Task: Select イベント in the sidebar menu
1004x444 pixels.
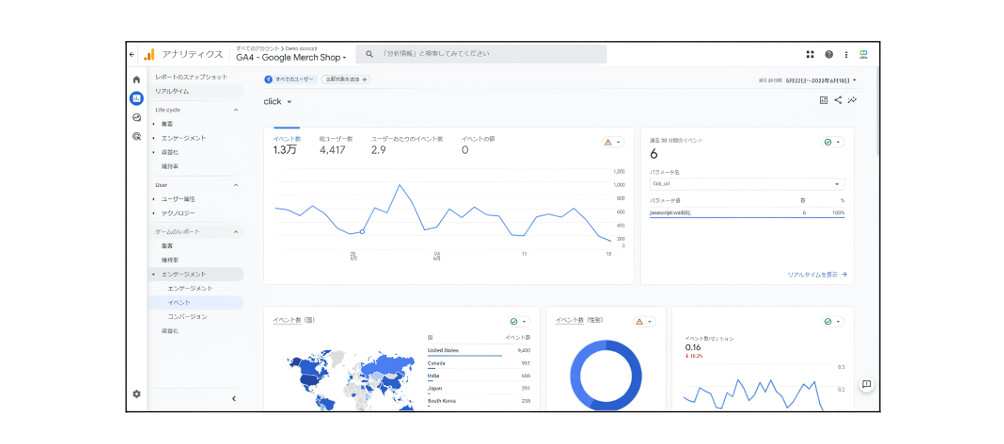Action: pyautogui.click(x=179, y=302)
